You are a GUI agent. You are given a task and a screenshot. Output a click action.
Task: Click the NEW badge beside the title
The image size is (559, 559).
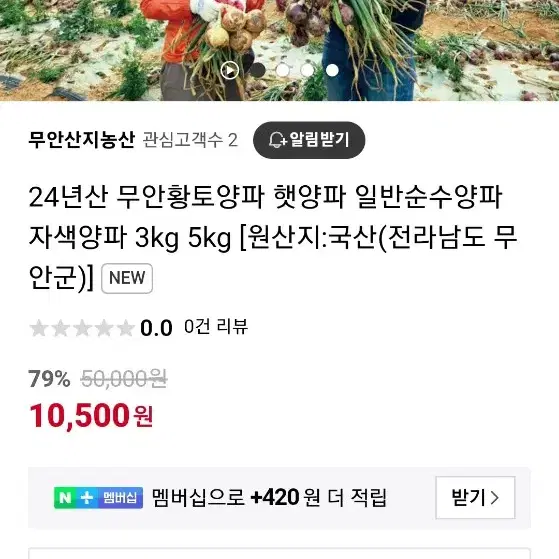tap(127, 278)
